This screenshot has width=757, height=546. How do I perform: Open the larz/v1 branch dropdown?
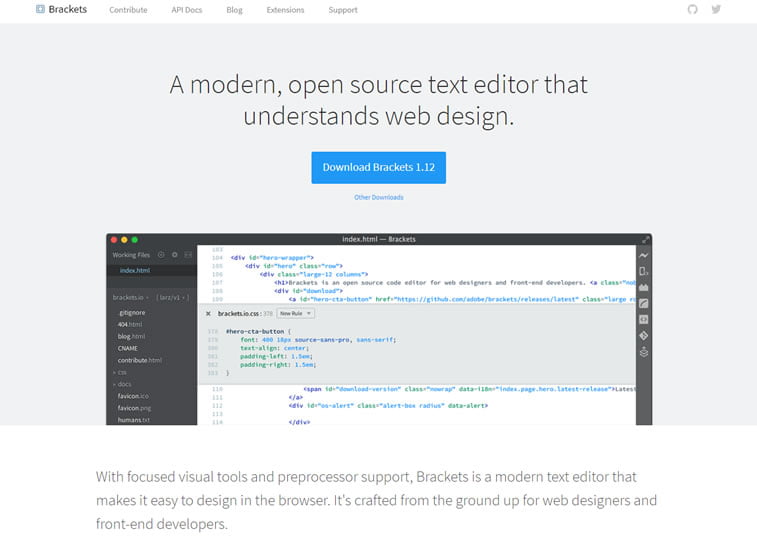click(172, 297)
